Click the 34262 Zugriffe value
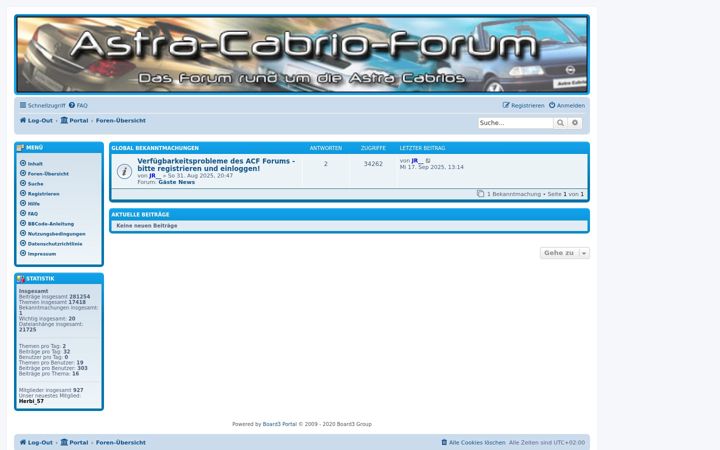Screen dimensions: 720x450 tap(373, 164)
